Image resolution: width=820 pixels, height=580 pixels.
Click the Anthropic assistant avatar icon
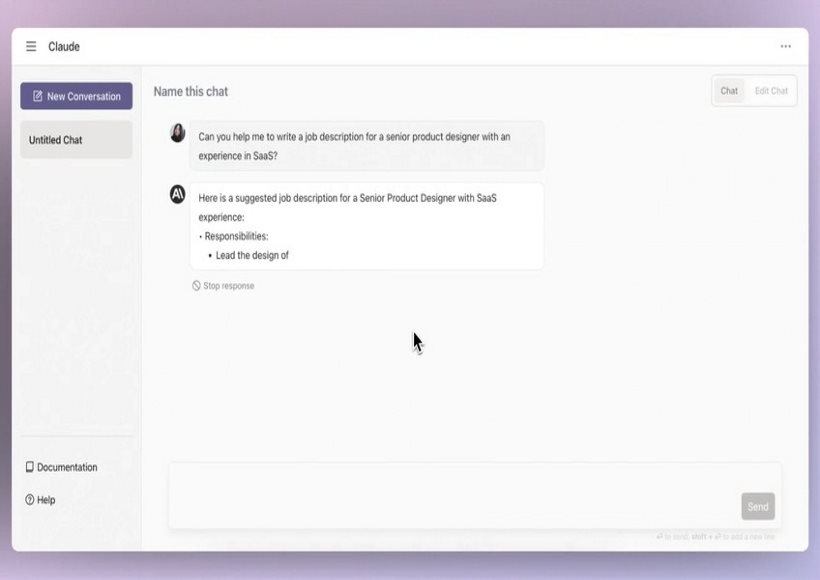[x=178, y=194]
